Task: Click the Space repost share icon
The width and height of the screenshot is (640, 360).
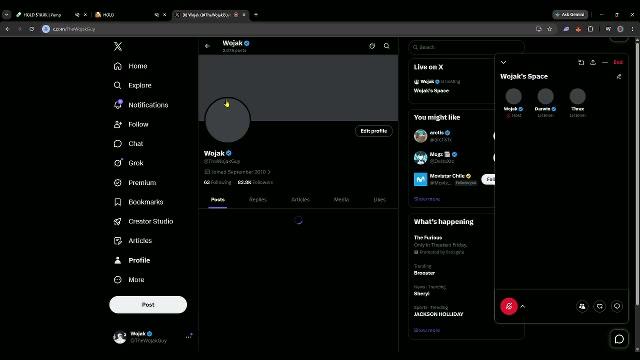Action: [600, 306]
